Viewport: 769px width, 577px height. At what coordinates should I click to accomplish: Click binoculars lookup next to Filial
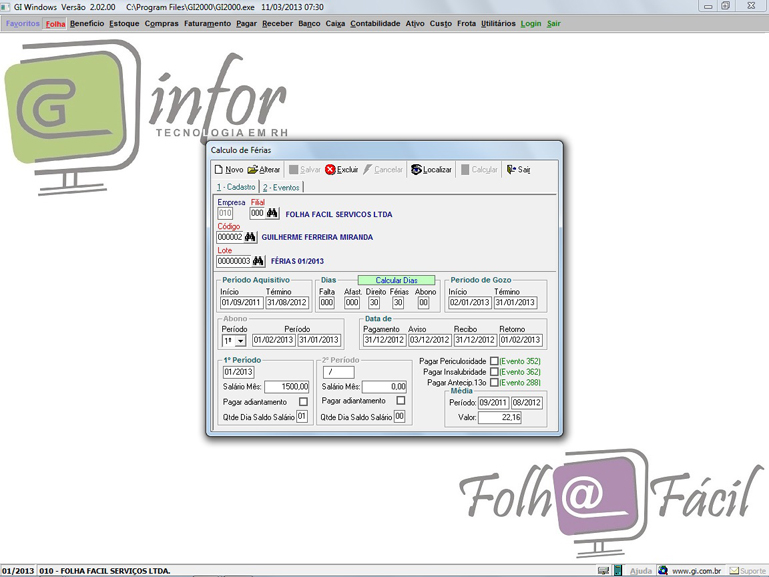[272, 213]
